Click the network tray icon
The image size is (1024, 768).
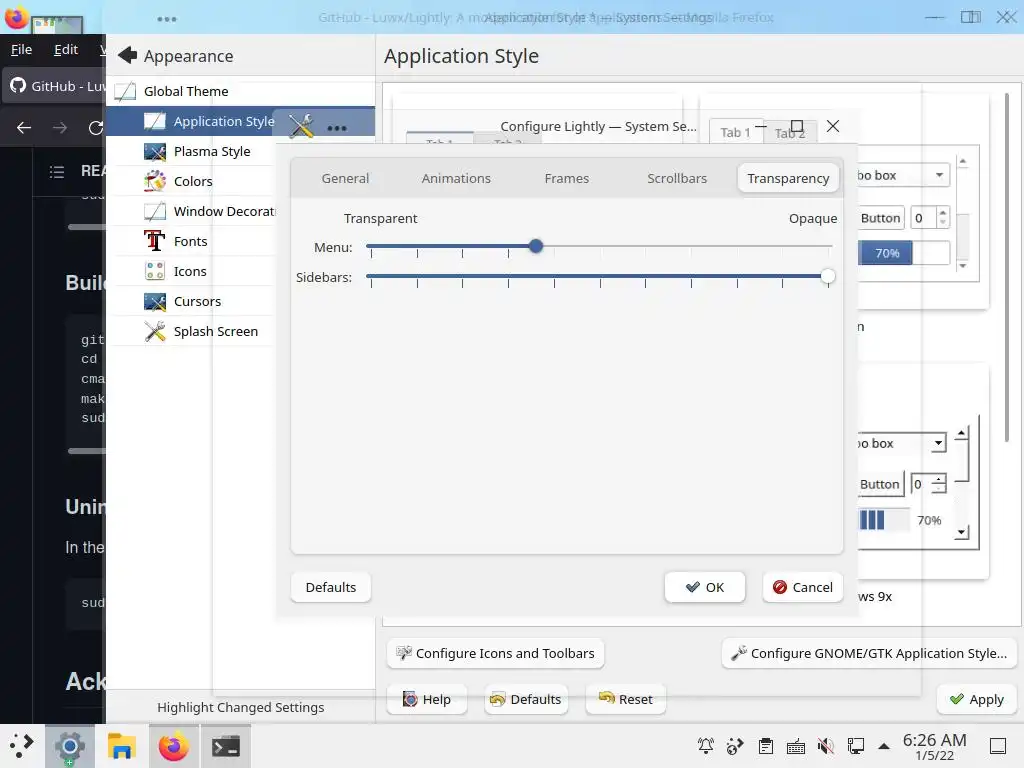point(856,746)
